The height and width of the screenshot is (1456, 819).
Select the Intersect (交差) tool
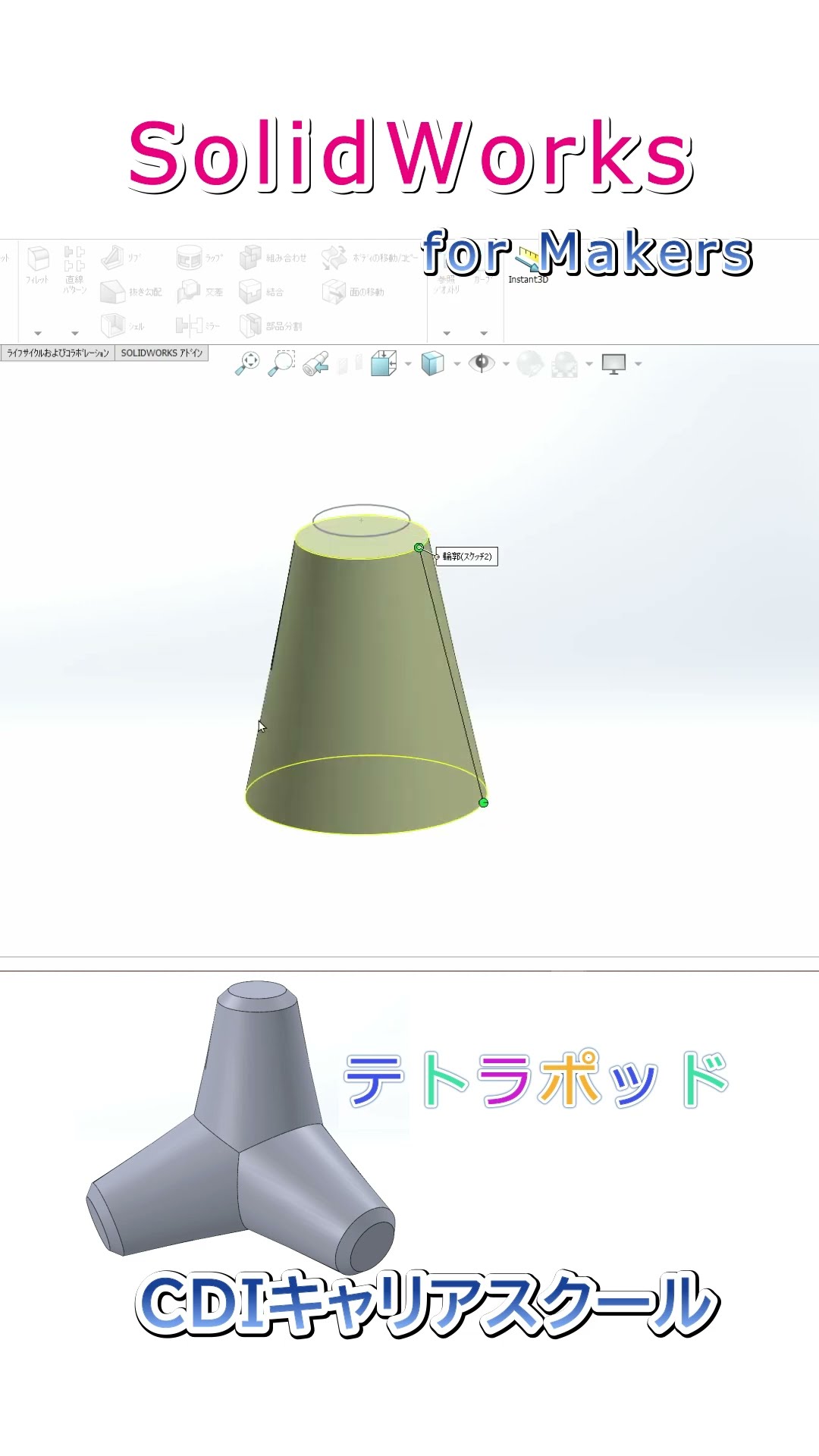click(x=199, y=292)
